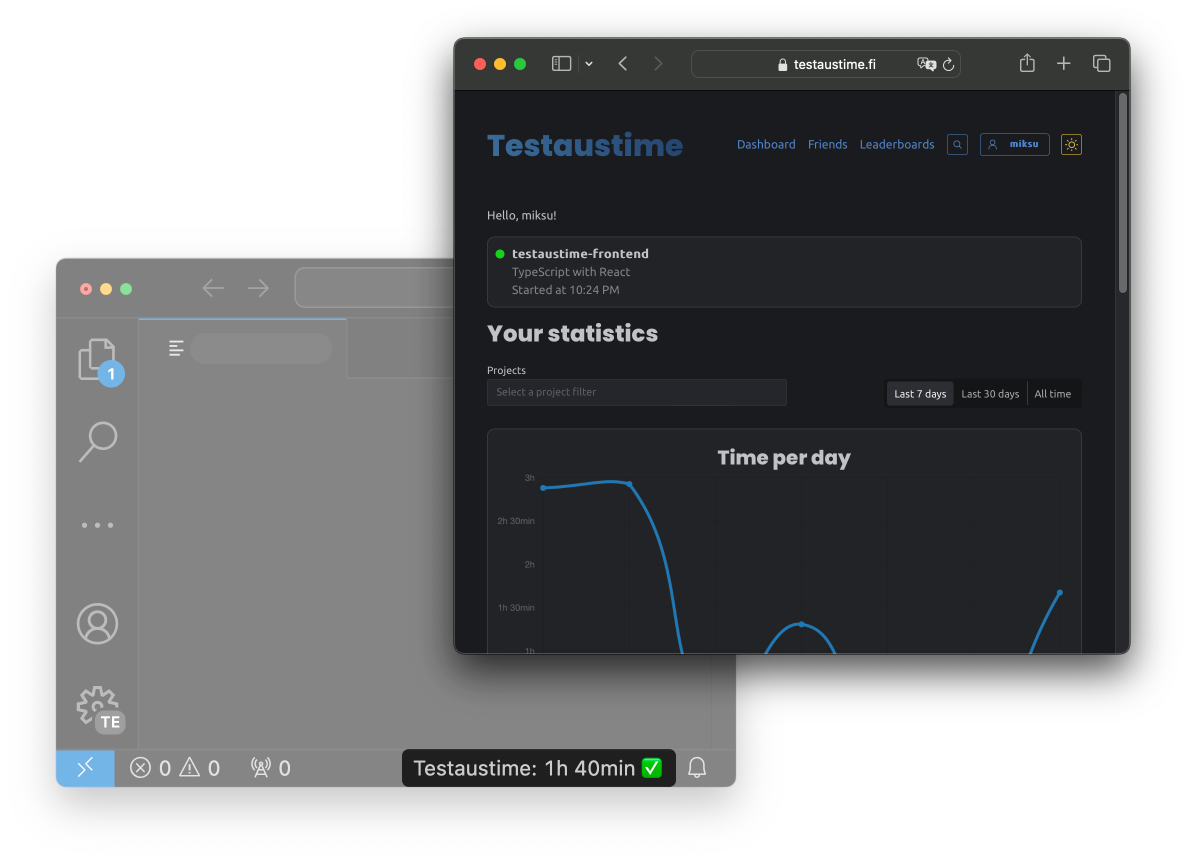Show Safari tab overview

[1101, 64]
